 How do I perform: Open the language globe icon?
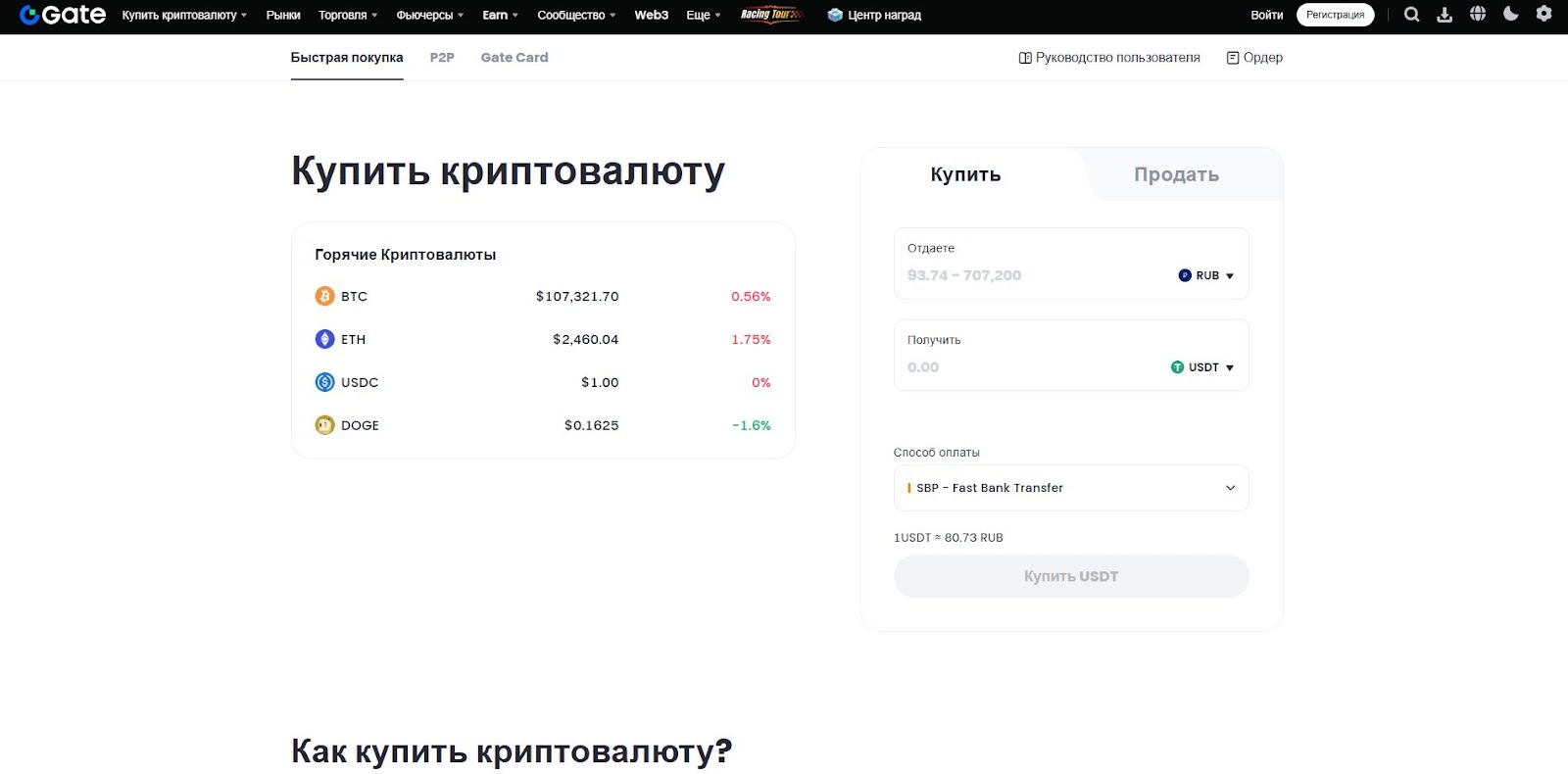click(x=1478, y=14)
